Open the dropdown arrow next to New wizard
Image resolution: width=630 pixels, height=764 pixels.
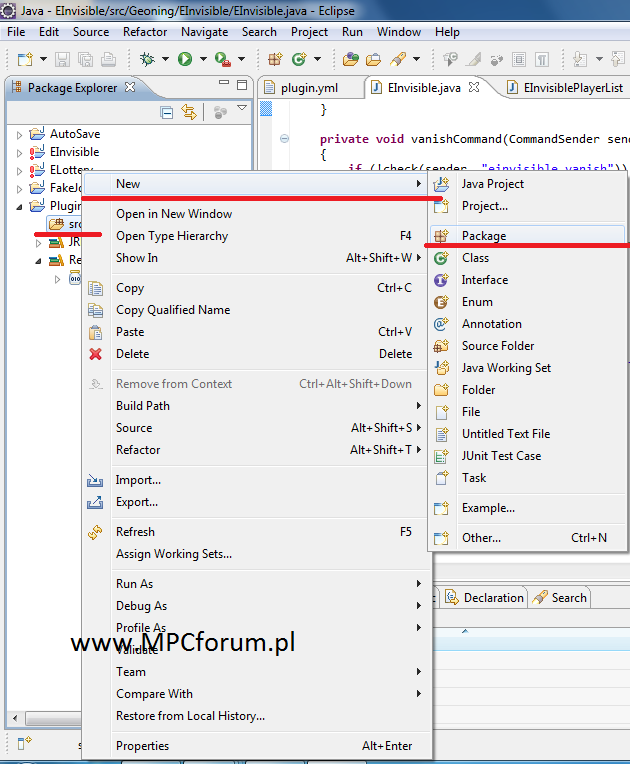43,59
